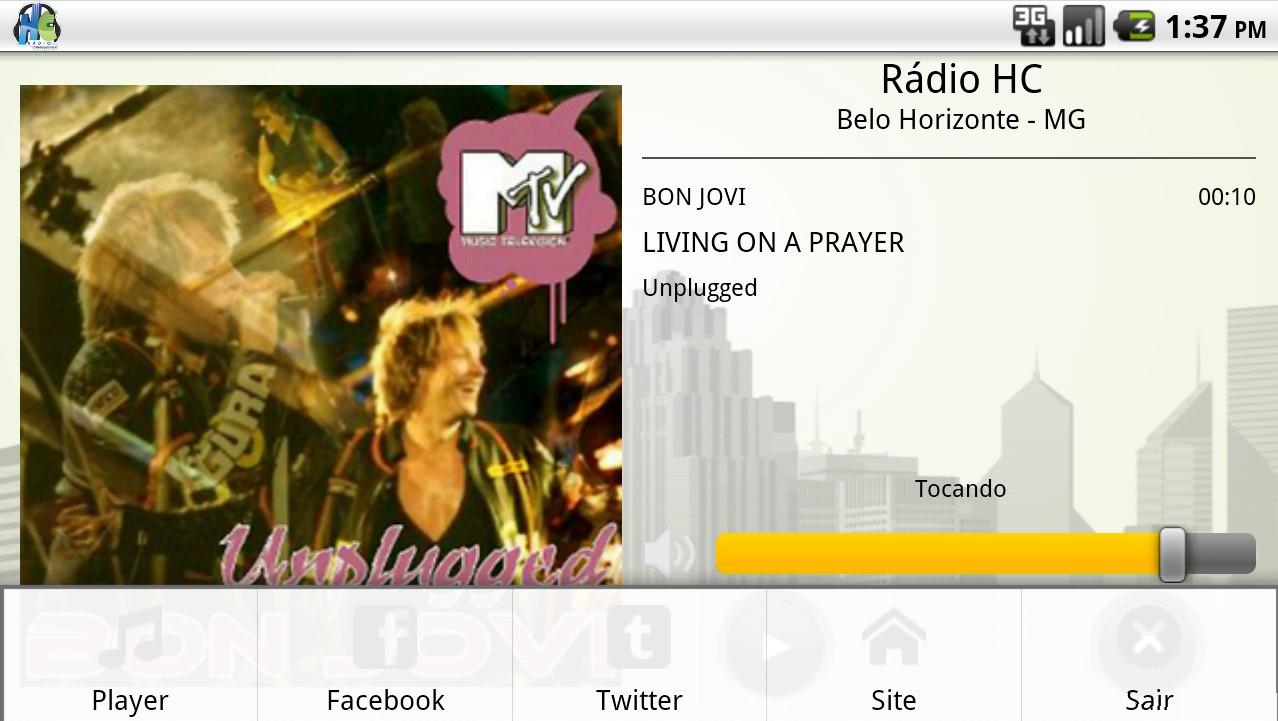
Task: Tap the Twitter logo icon
Action: point(639,637)
